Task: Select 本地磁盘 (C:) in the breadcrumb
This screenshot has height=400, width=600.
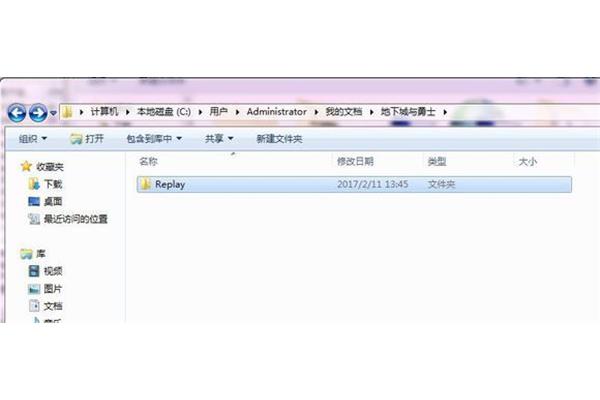Action: pyautogui.click(x=164, y=112)
